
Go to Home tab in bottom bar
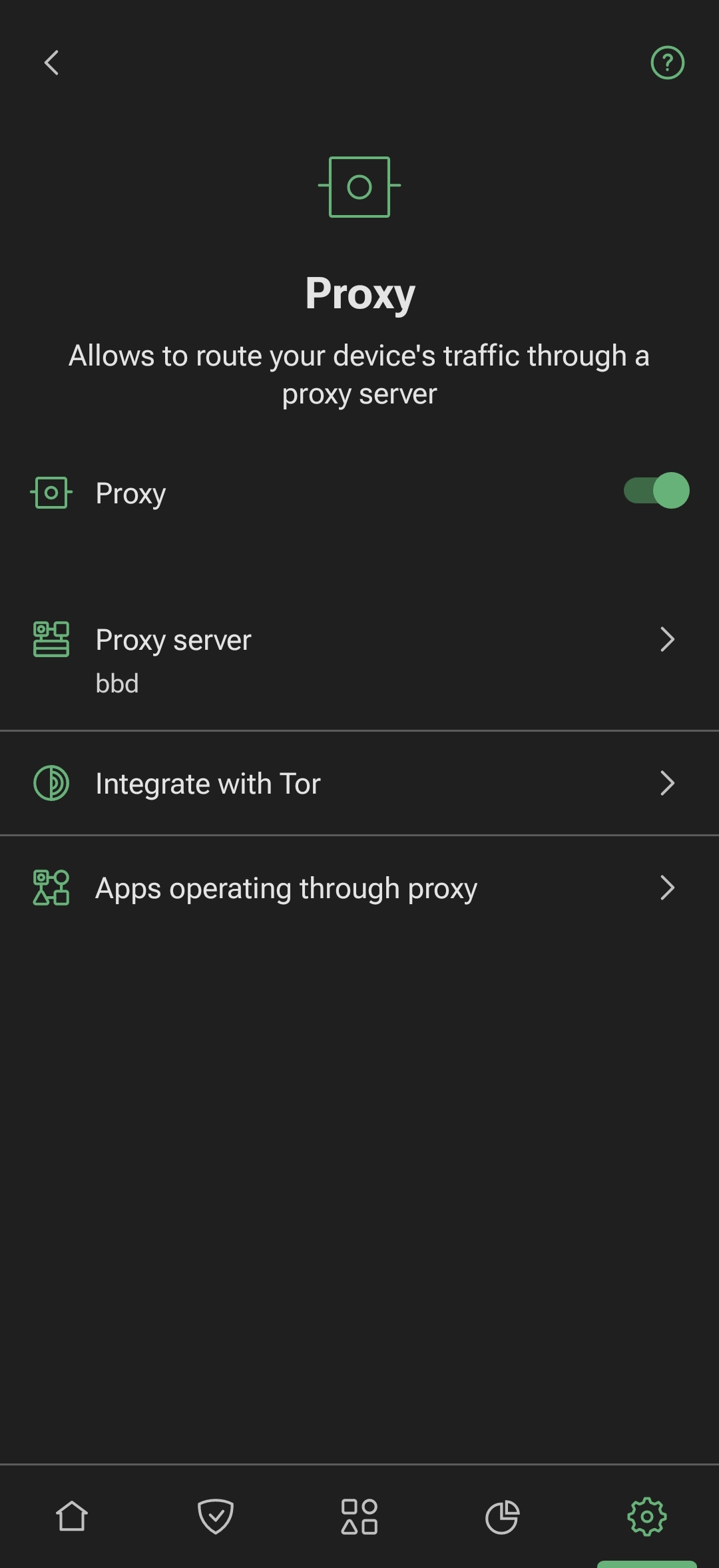pyautogui.click(x=72, y=1517)
